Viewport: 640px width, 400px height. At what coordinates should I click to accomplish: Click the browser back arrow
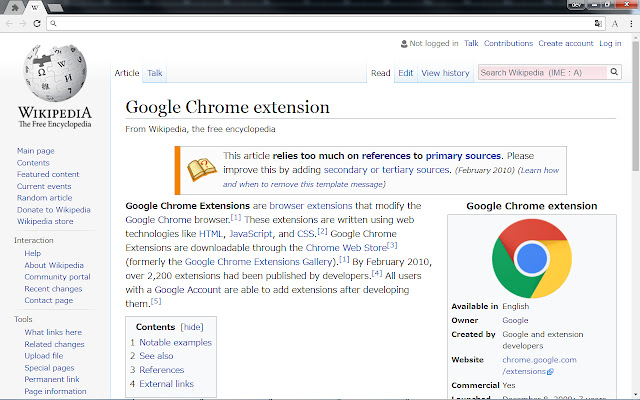coord(9,22)
